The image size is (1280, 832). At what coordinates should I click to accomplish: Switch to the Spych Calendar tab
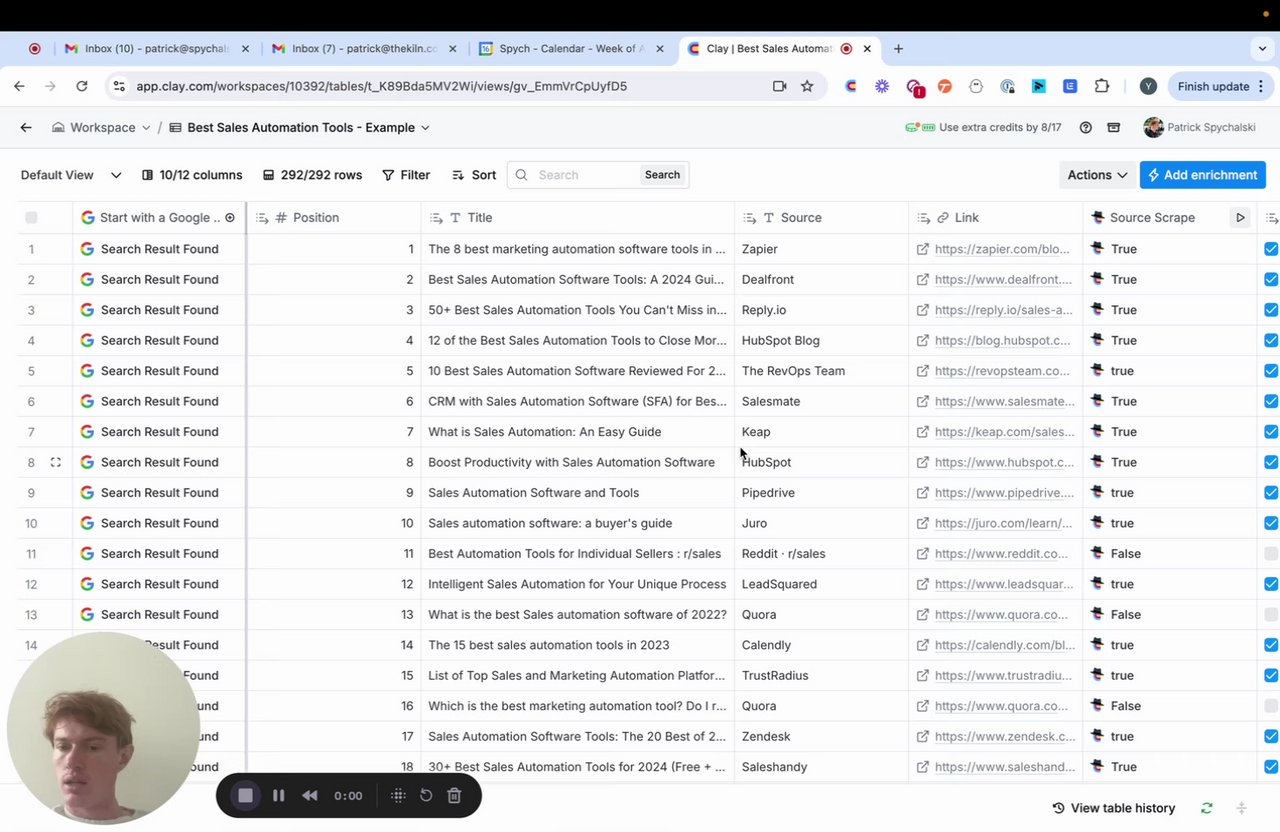coord(571,48)
